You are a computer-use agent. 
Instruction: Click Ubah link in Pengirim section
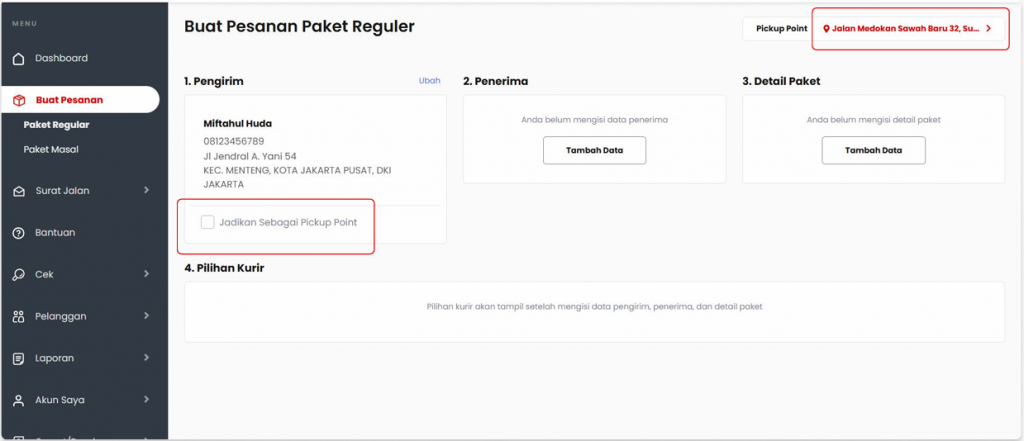[x=429, y=81]
